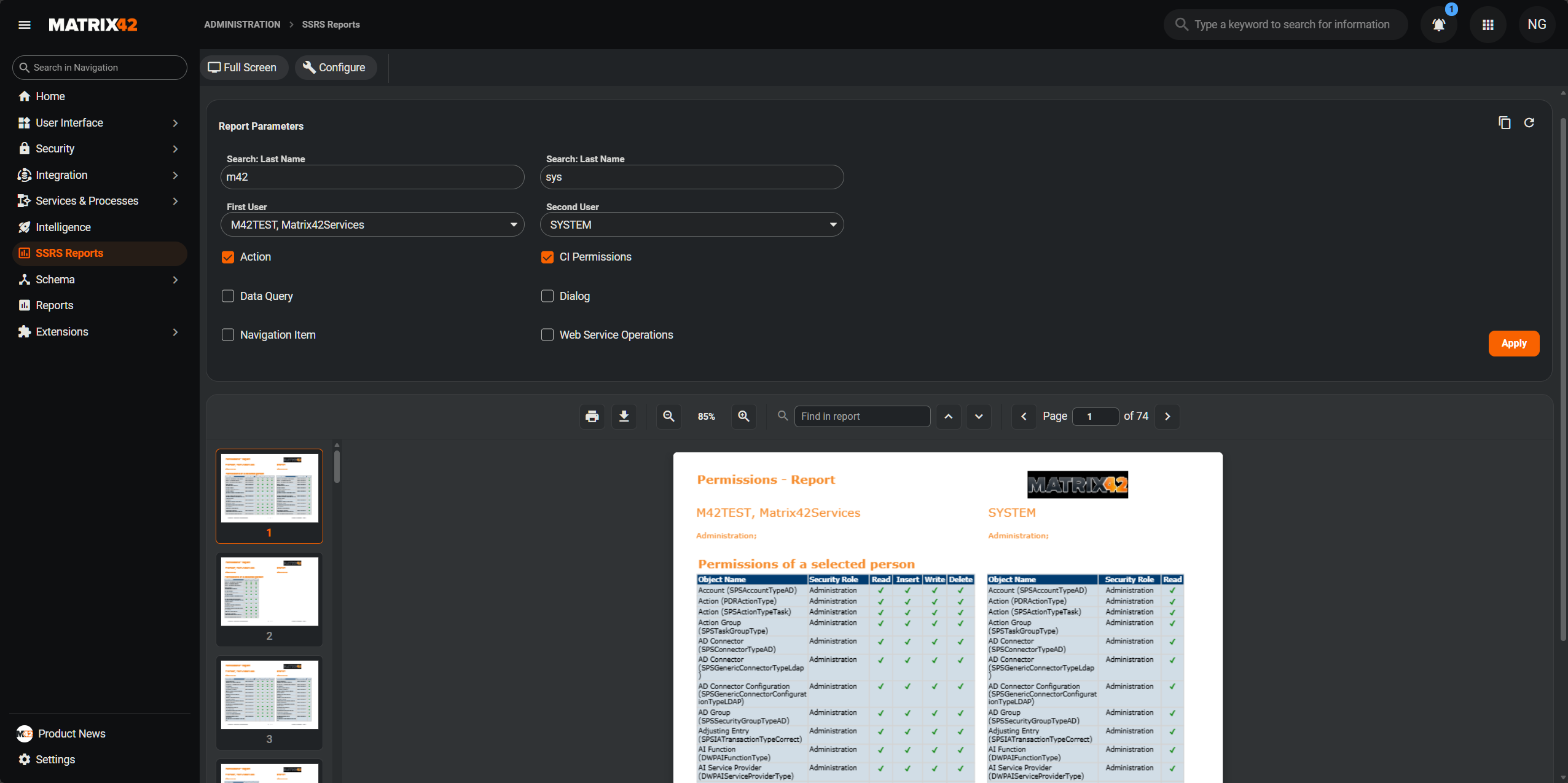Open the Product News link

click(x=71, y=734)
